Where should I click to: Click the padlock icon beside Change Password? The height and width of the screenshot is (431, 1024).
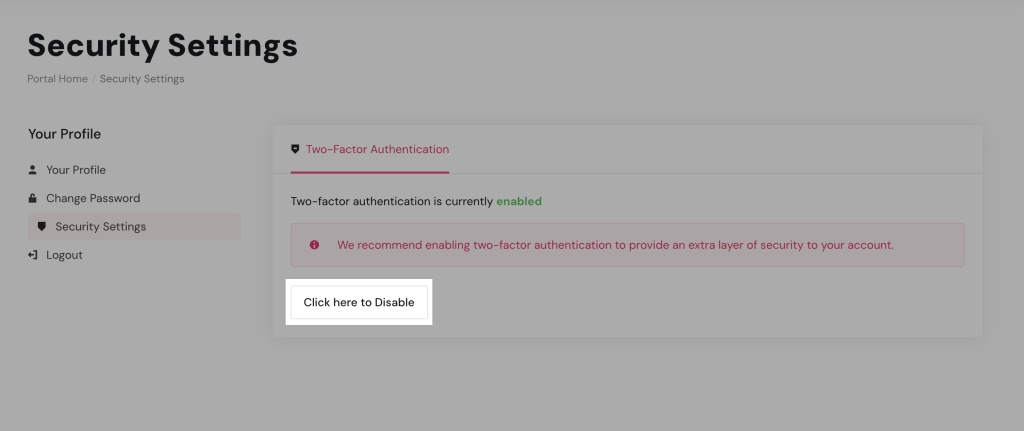tap(33, 198)
